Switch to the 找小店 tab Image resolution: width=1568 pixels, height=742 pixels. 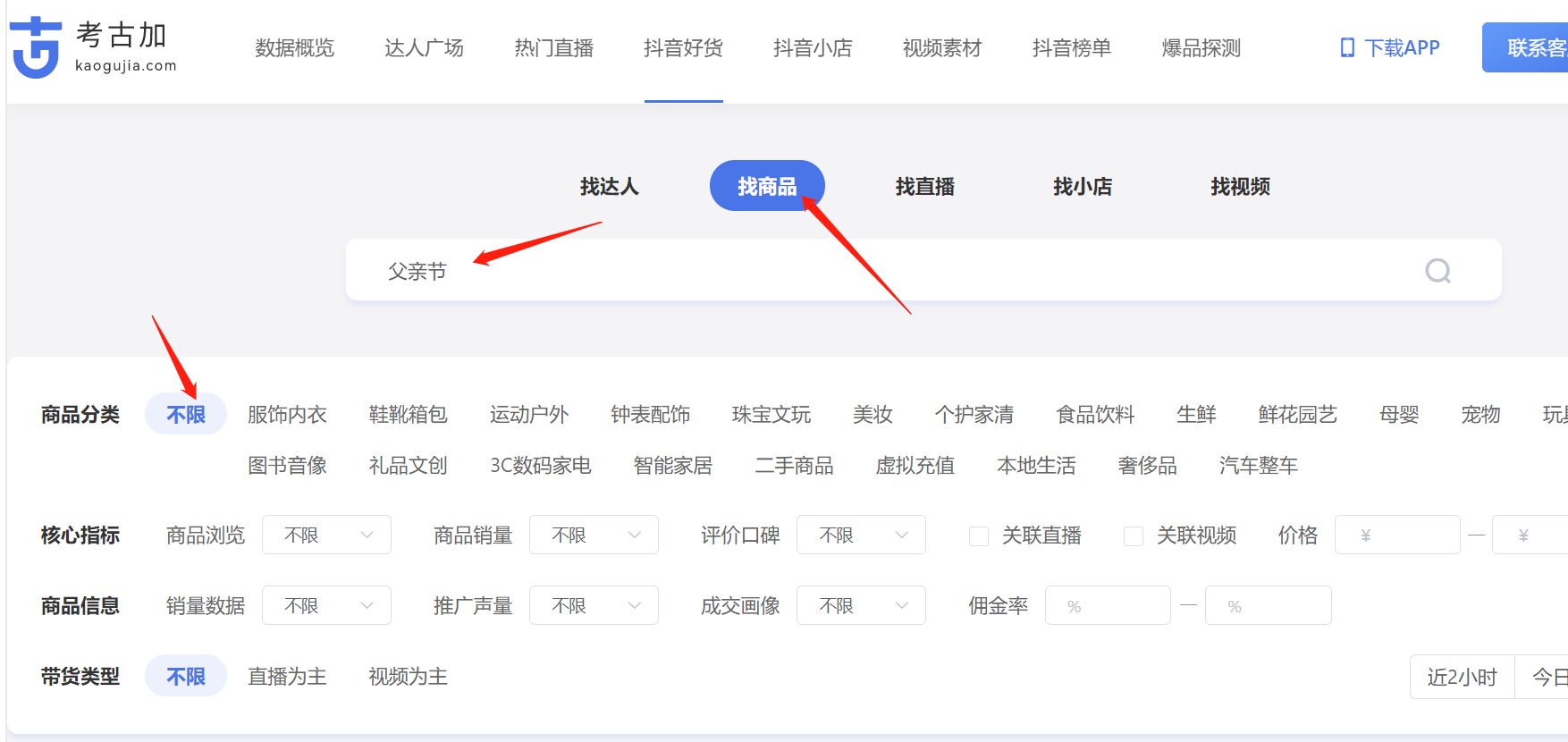coord(1083,186)
